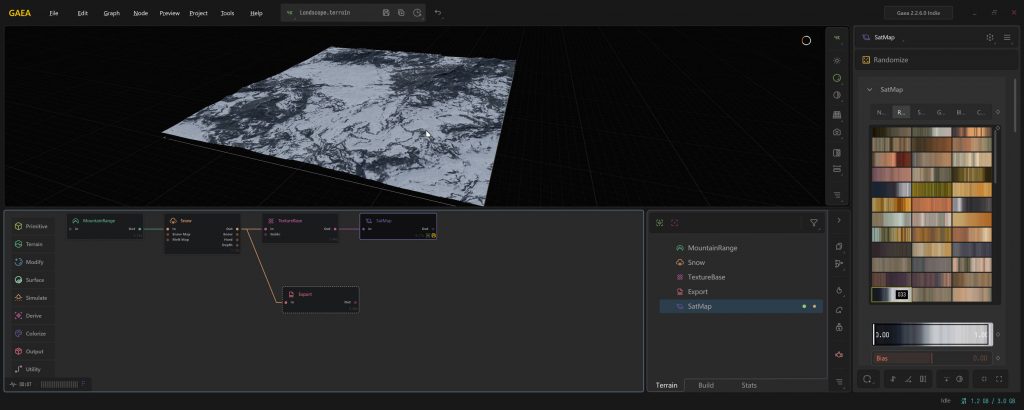
Task: Toggle the fullscreen icon in bottom properties bar
Action: (x=1001, y=379)
